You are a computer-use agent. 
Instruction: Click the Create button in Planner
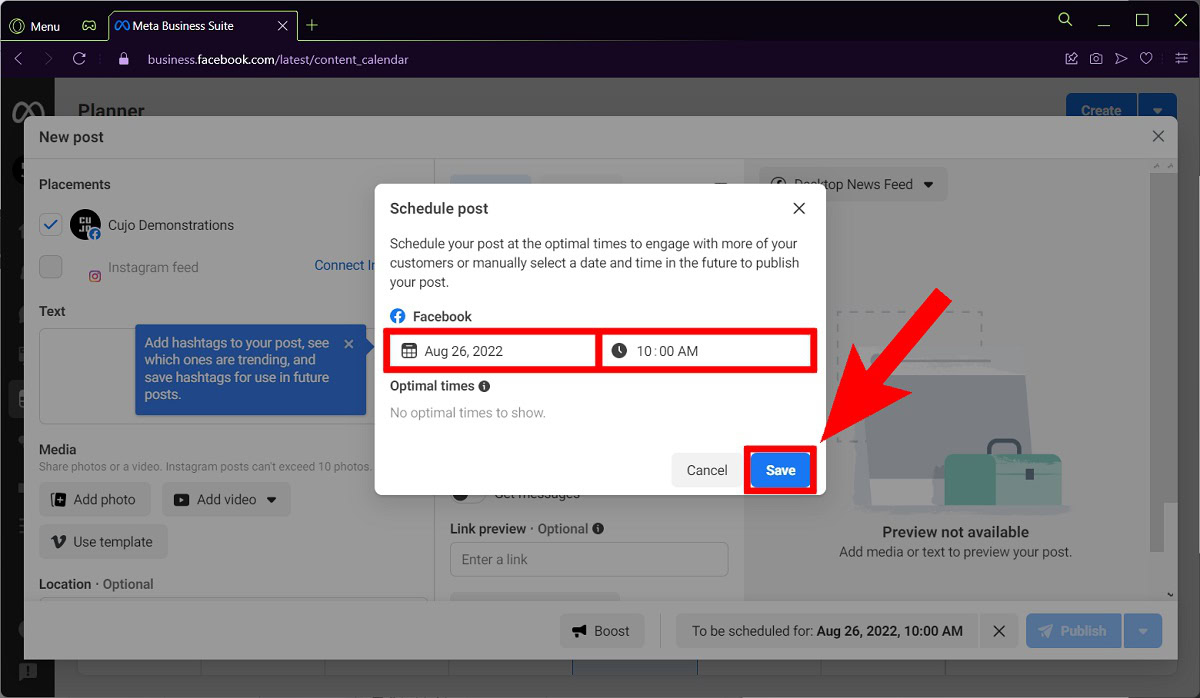(x=1101, y=110)
